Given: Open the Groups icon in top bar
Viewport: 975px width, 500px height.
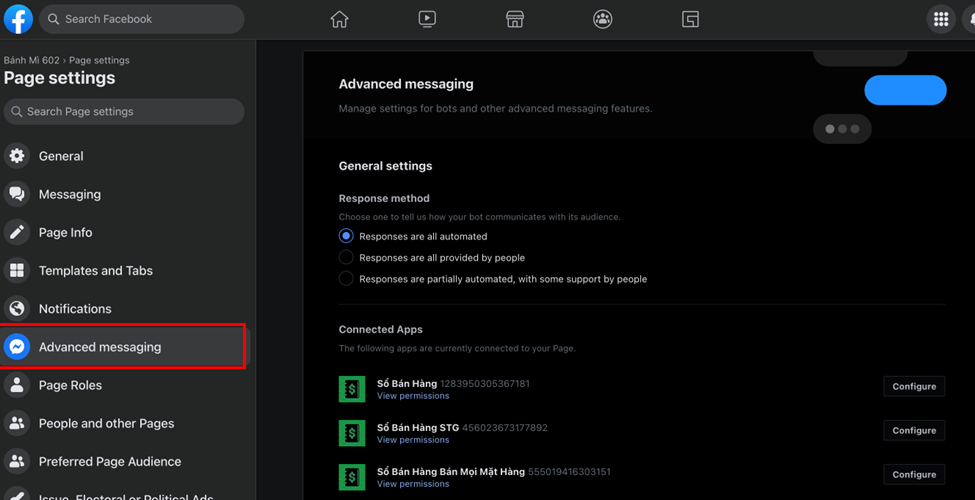Looking at the screenshot, I should [x=602, y=19].
